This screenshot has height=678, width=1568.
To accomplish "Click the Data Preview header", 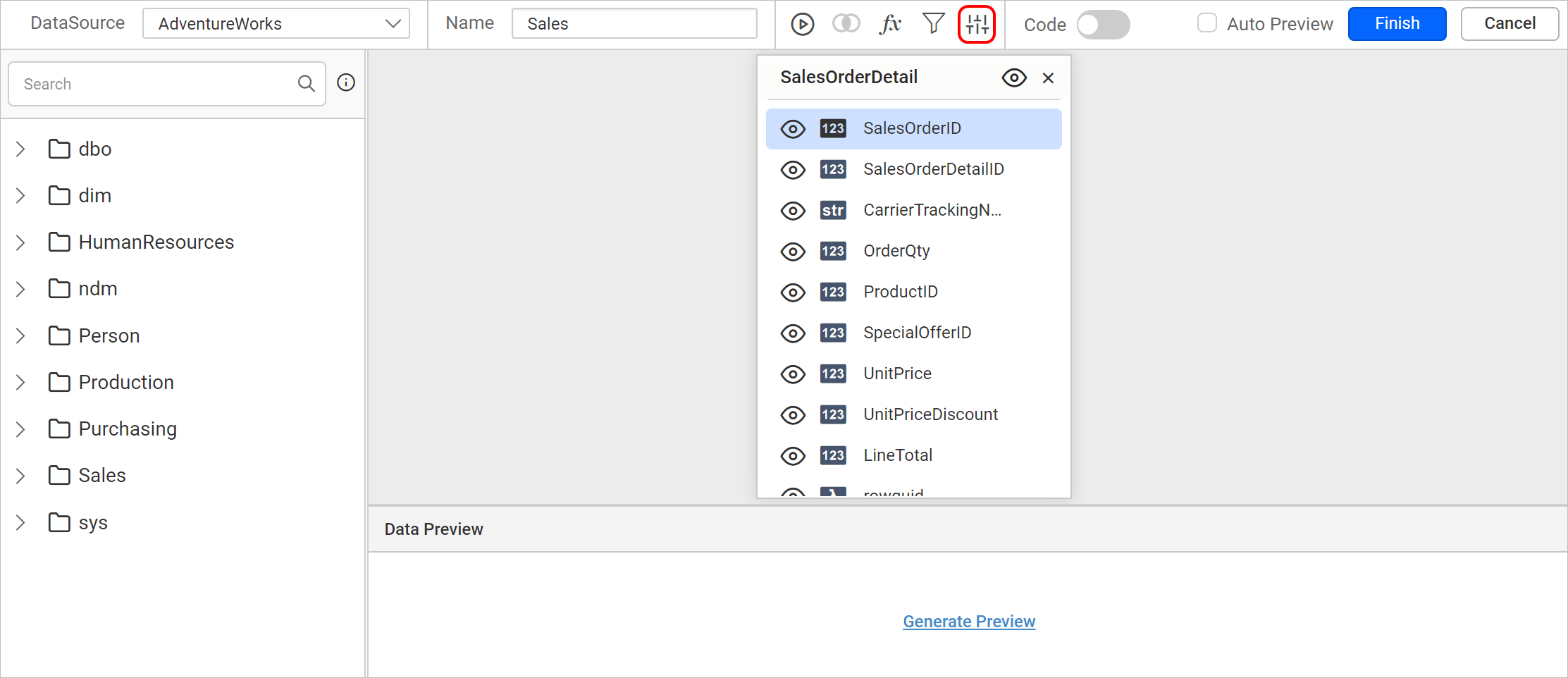I will tap(434, 529).
